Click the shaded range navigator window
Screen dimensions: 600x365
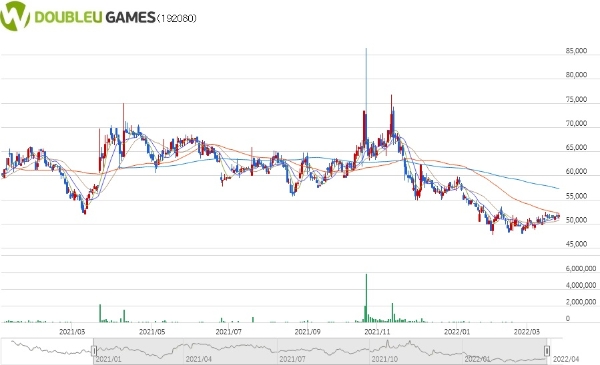[x=320, y=351]
